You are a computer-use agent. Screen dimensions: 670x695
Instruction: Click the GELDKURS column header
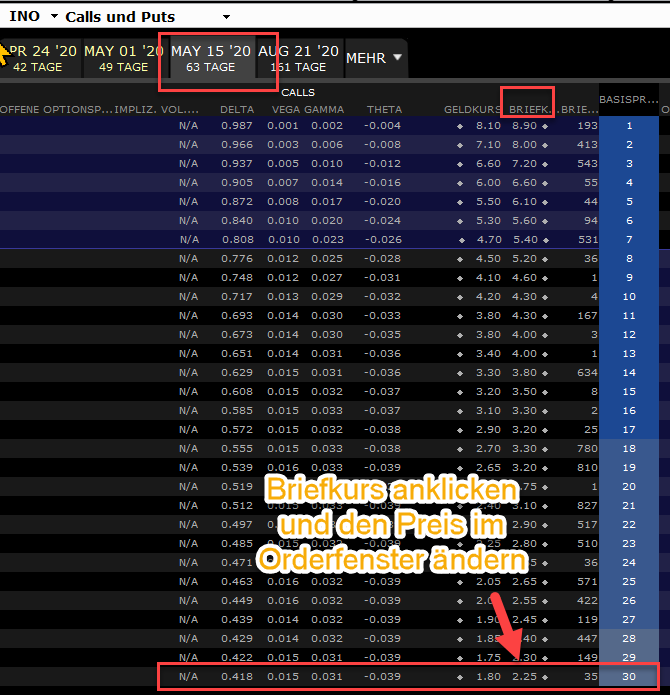472,109
